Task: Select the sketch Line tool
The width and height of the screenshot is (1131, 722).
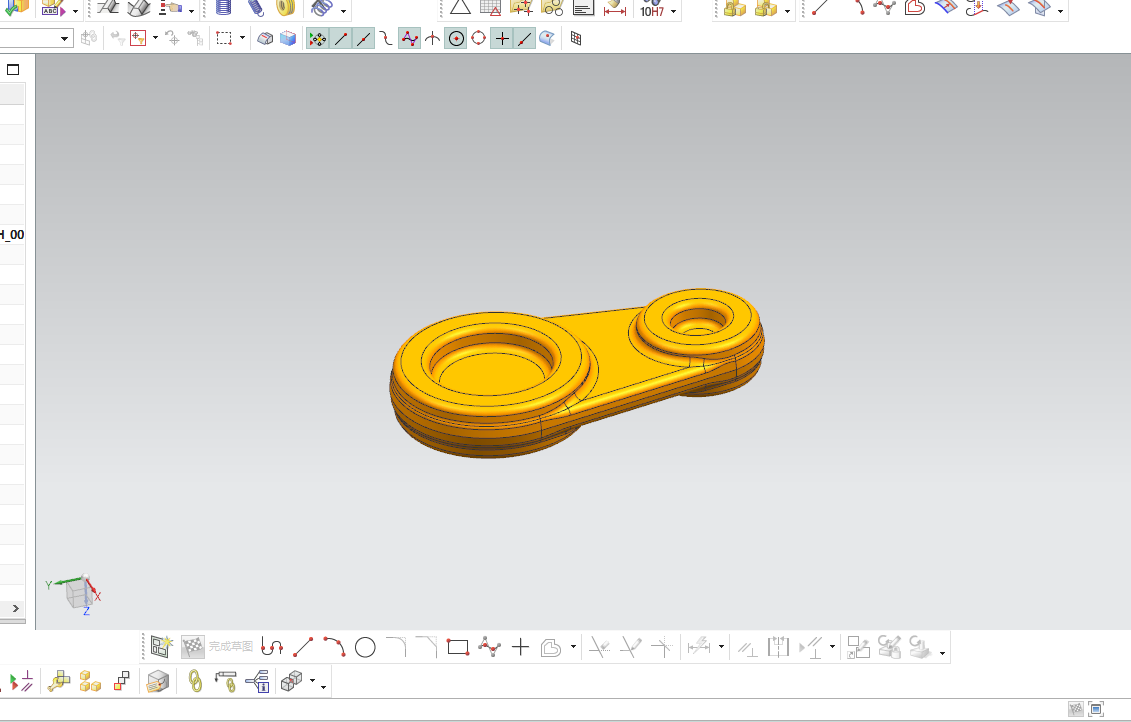Action: (303, 647)
